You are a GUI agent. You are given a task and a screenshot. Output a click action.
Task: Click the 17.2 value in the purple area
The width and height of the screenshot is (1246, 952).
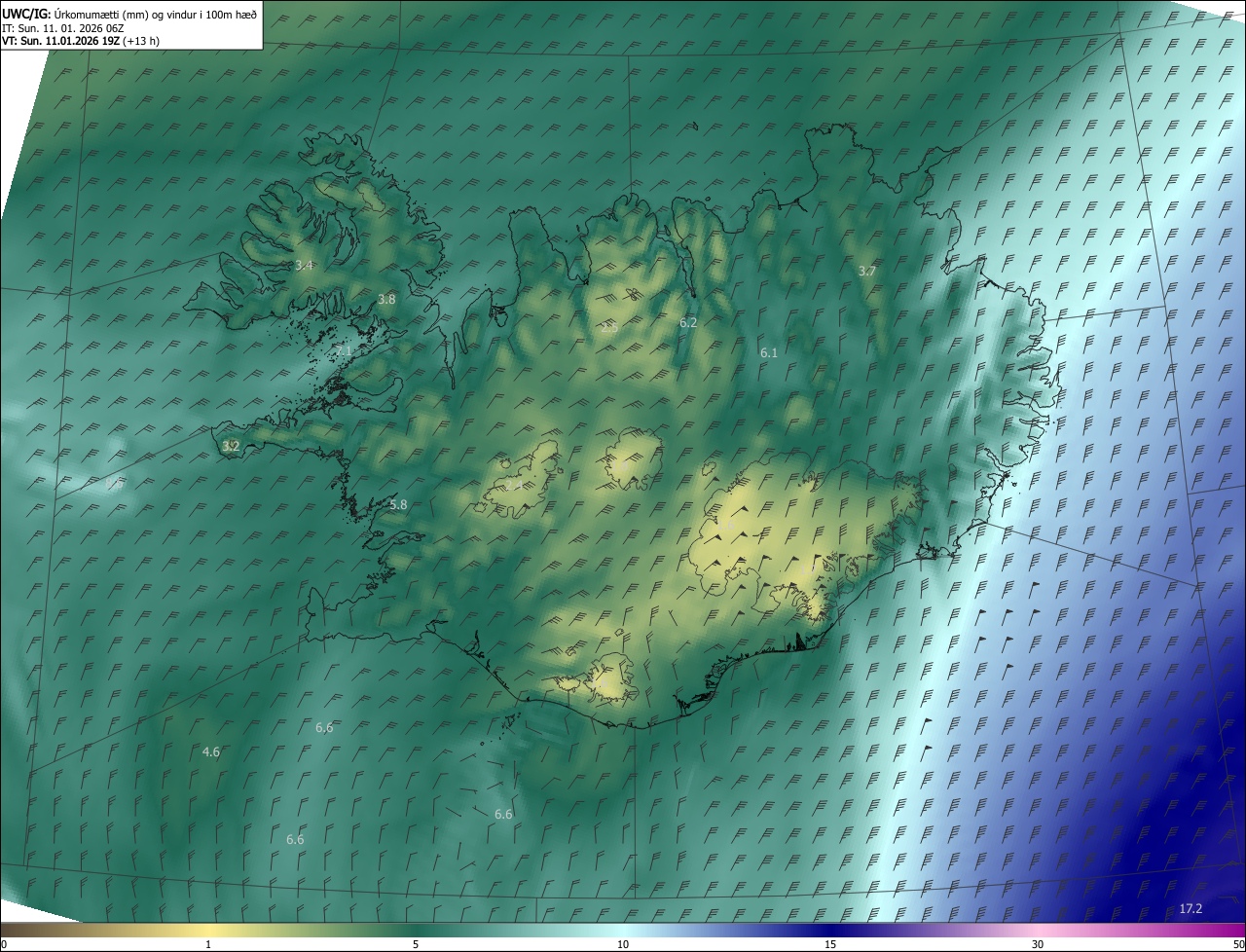[x=1191, y=909]
